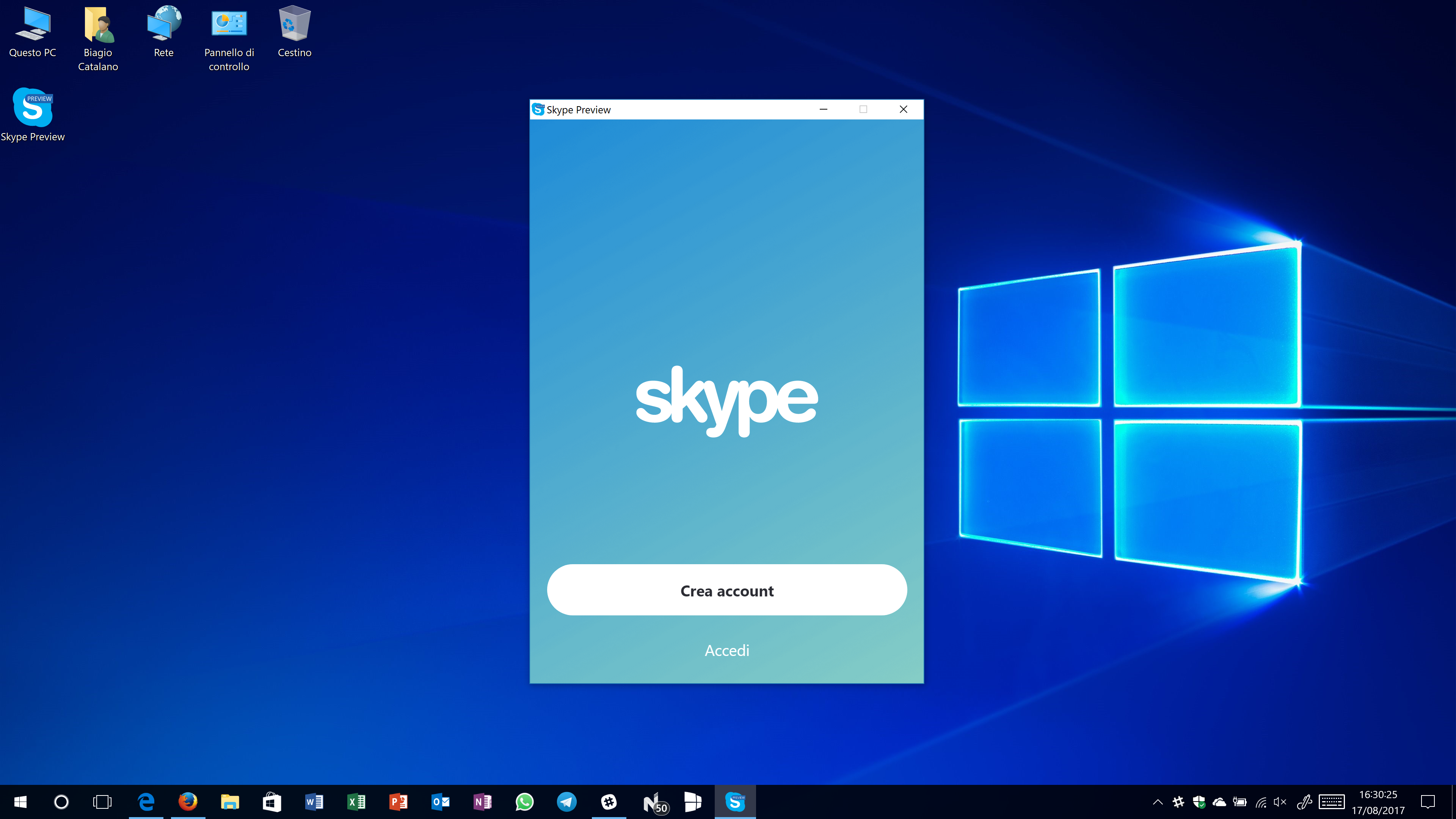
Task: Open the touch keyboard icon
Action: 1332,802
